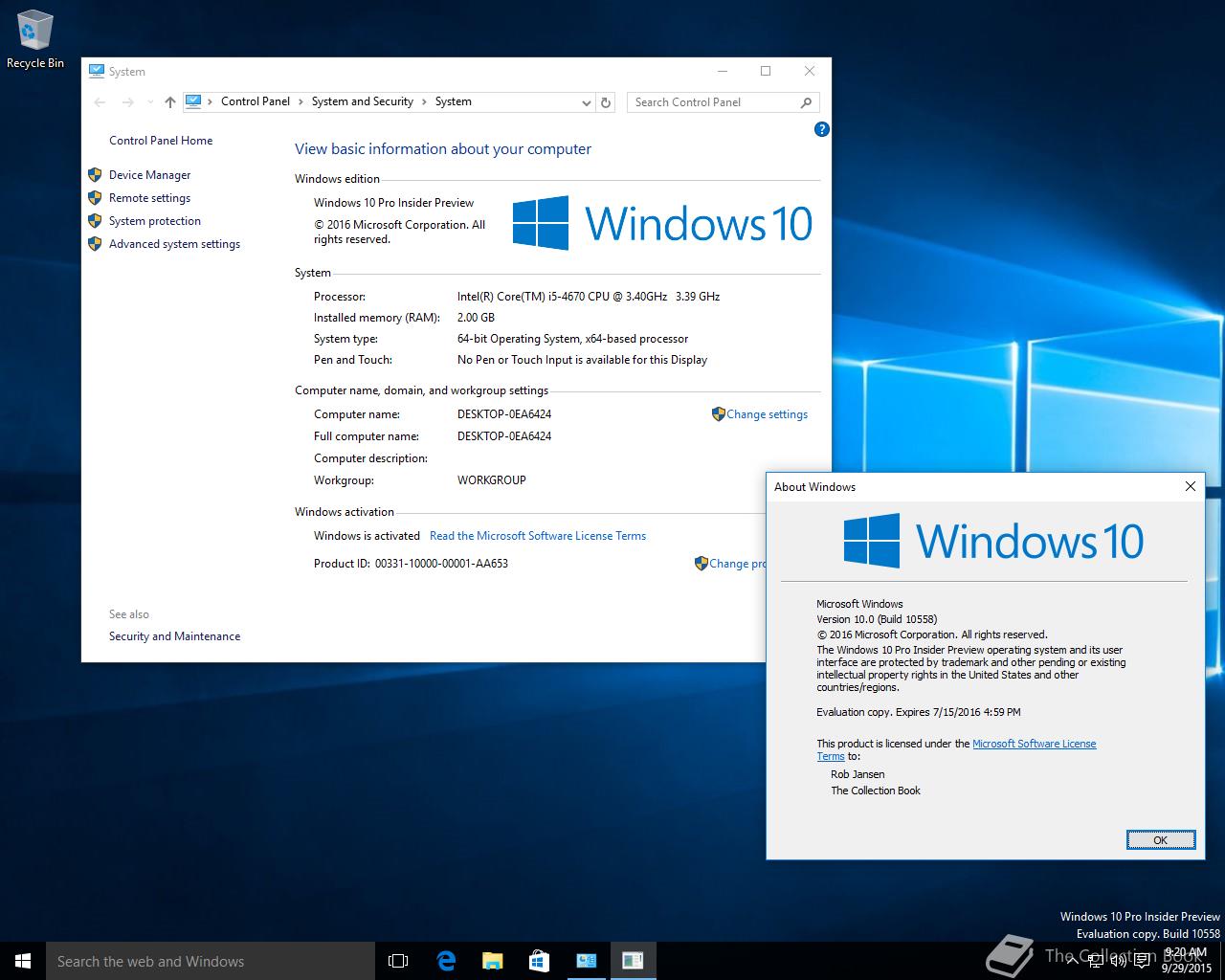Click the shield icon next to Change settings

pyautogui.click(x=718, y=414)
